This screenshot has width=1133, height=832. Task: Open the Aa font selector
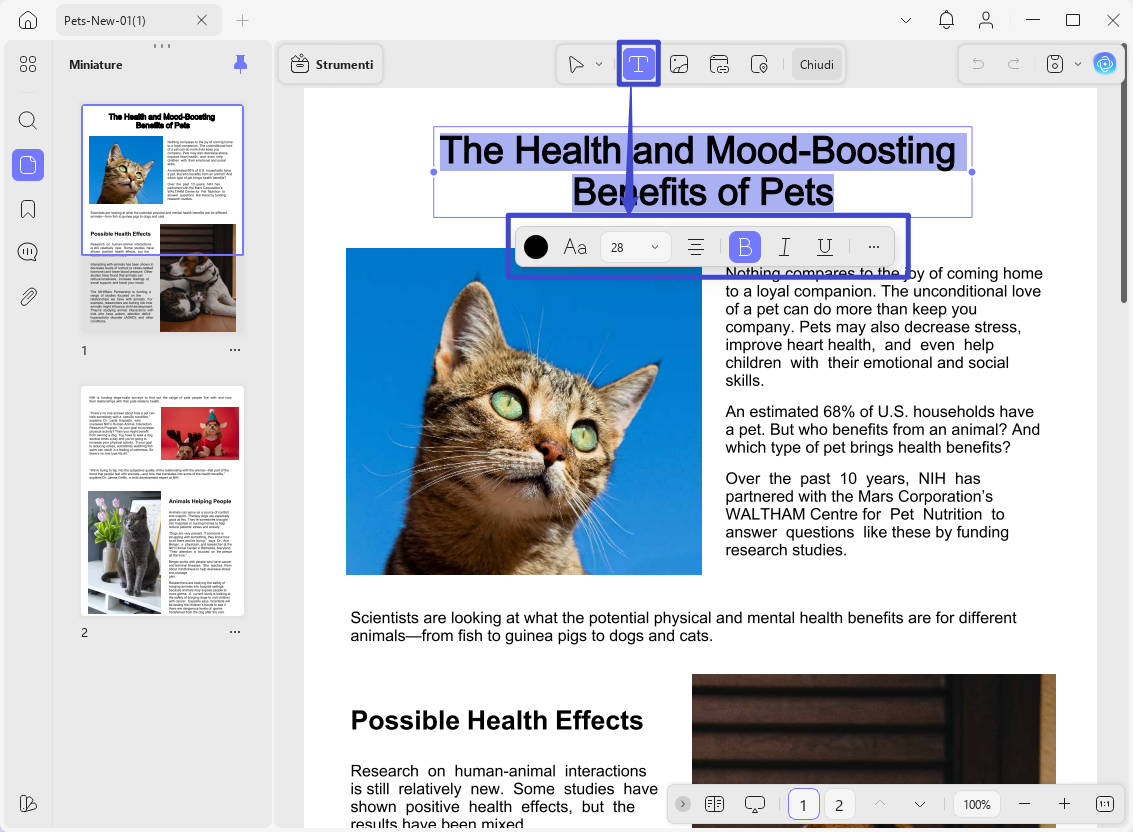pos(575,246)
